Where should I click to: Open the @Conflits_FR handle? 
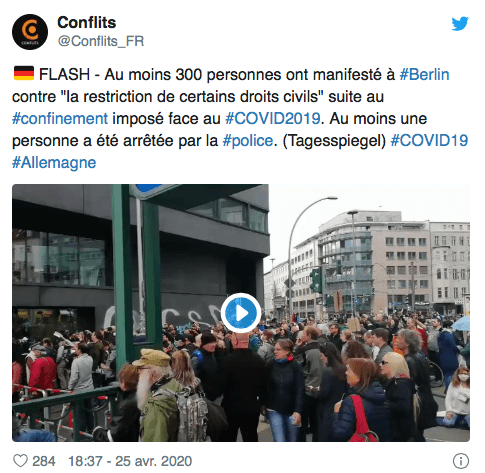[101, 41]
